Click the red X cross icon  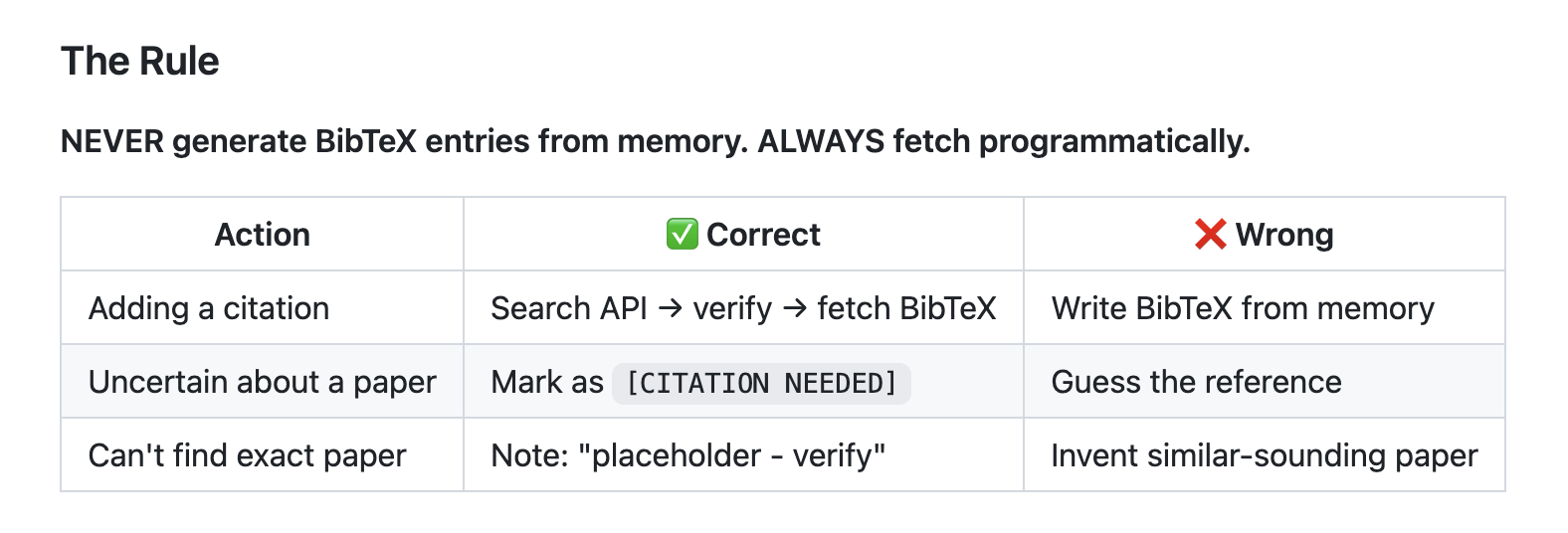[x=1210, y=235]
